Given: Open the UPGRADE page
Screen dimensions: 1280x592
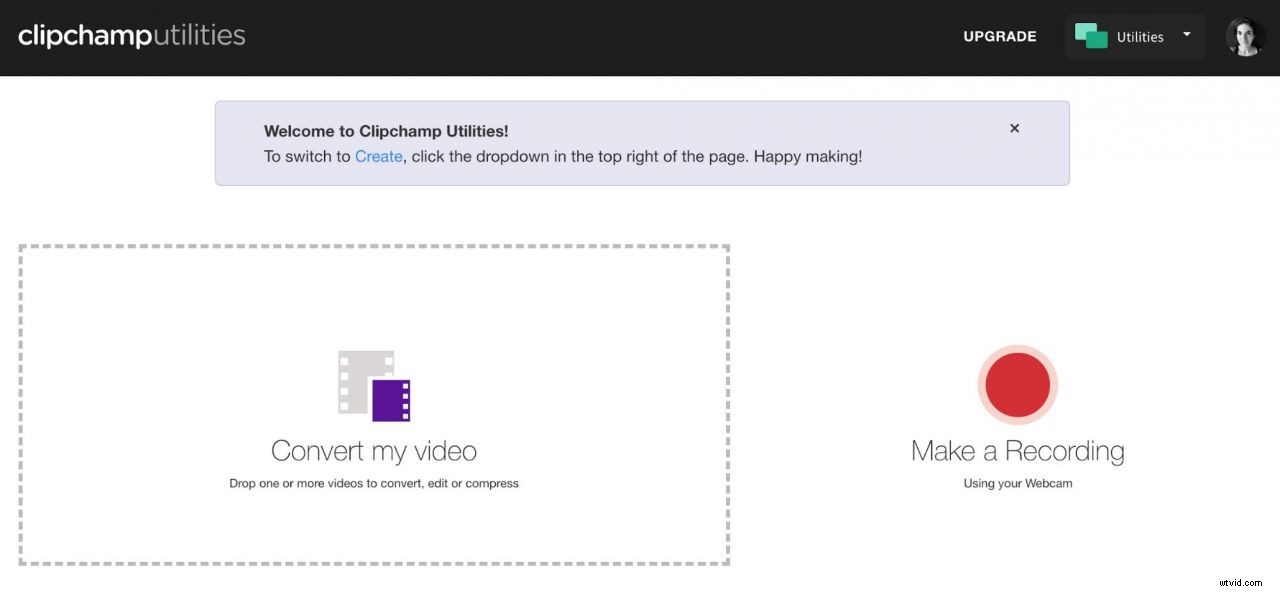Looking at the screenshot, I should [999, 36].
